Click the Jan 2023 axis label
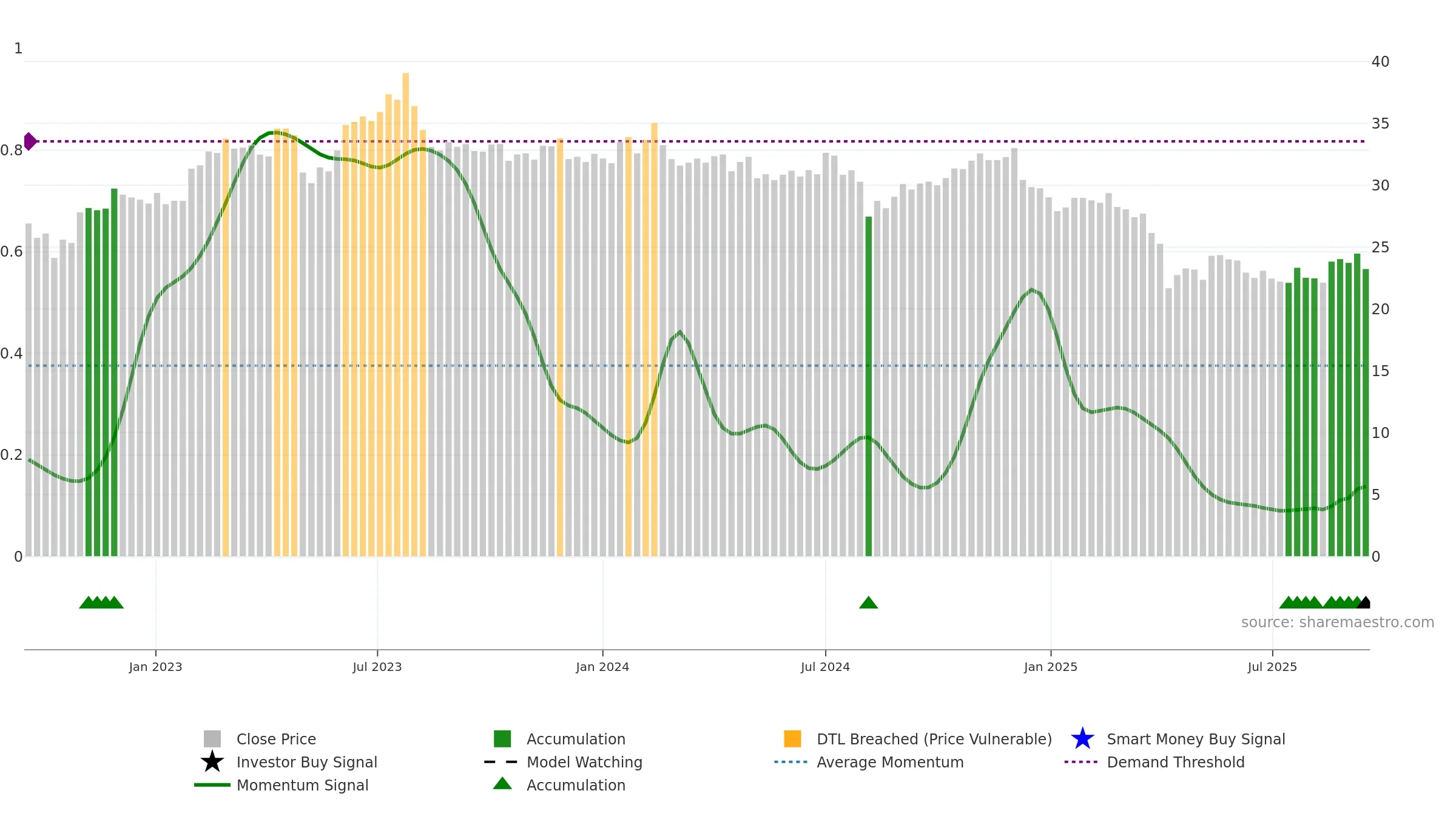Image resolution: width=1456 pixels, height=819 pixels. click(x=155, y=667)
